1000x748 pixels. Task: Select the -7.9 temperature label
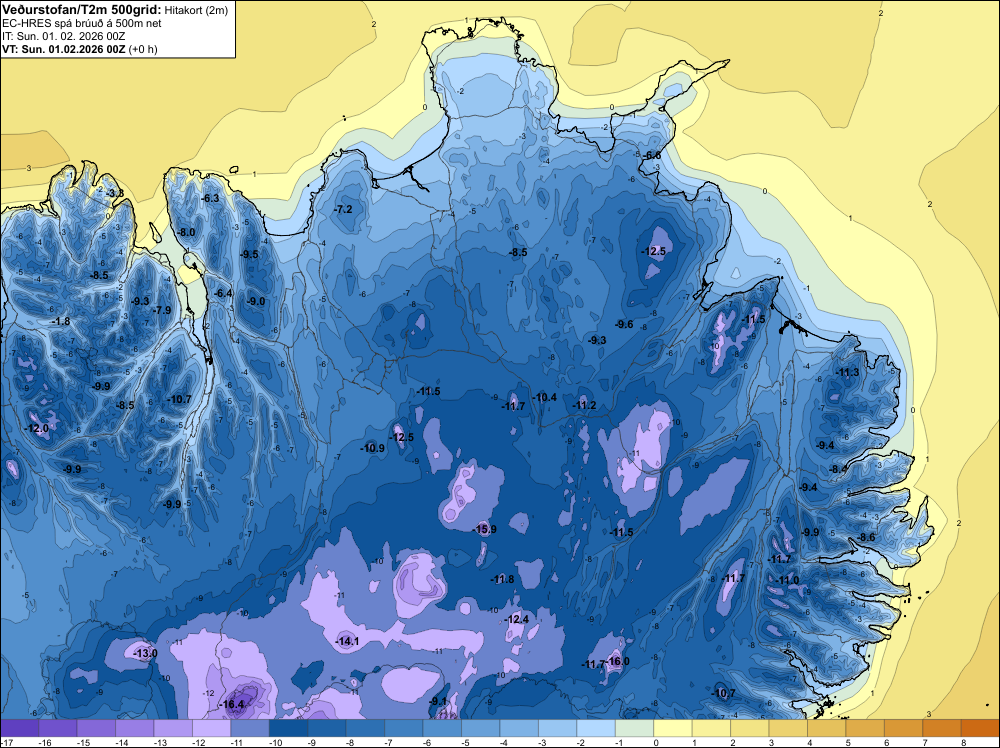(162, 310)
